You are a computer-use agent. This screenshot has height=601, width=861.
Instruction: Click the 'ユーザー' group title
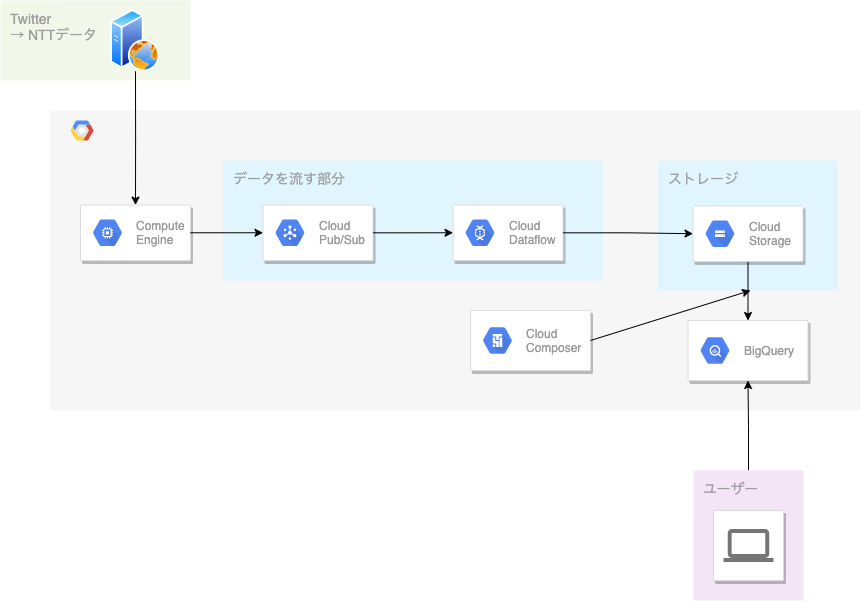tap(730, 488)
